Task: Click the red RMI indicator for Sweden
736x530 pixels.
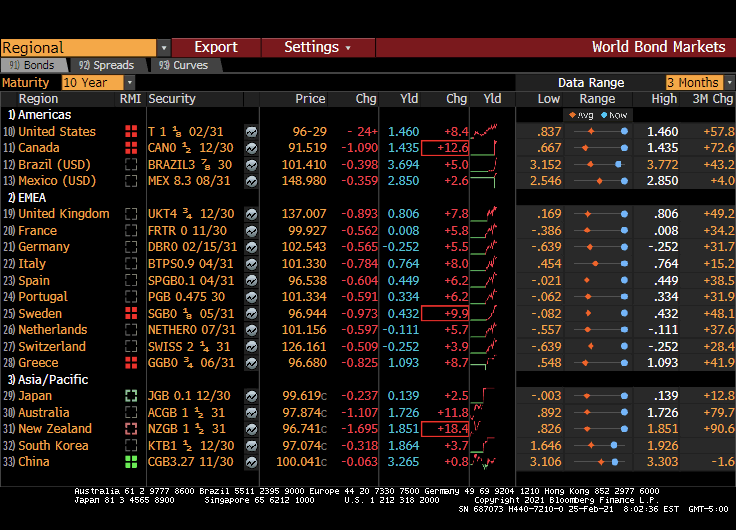Action: tap(131, 313)
